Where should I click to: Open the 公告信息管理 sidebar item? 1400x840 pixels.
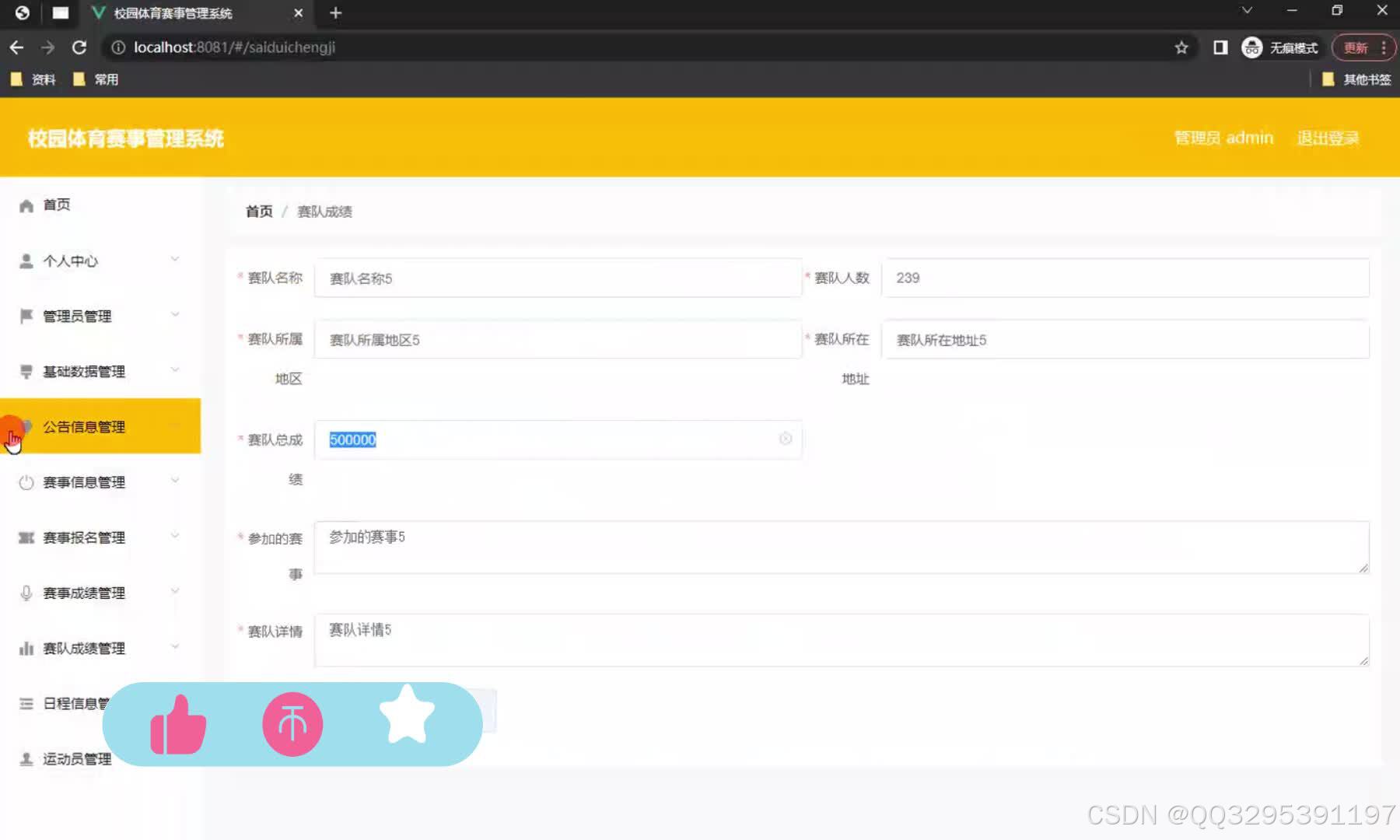[x=100, y=426]
